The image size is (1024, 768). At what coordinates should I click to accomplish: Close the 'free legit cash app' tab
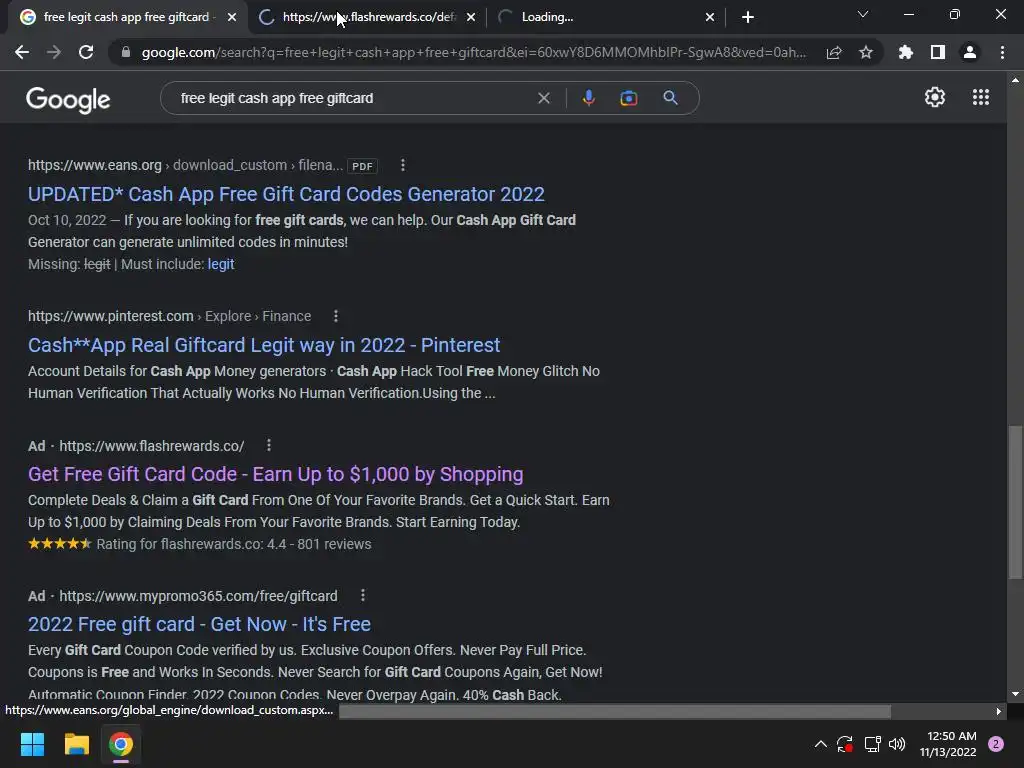[x=232, y=18]
